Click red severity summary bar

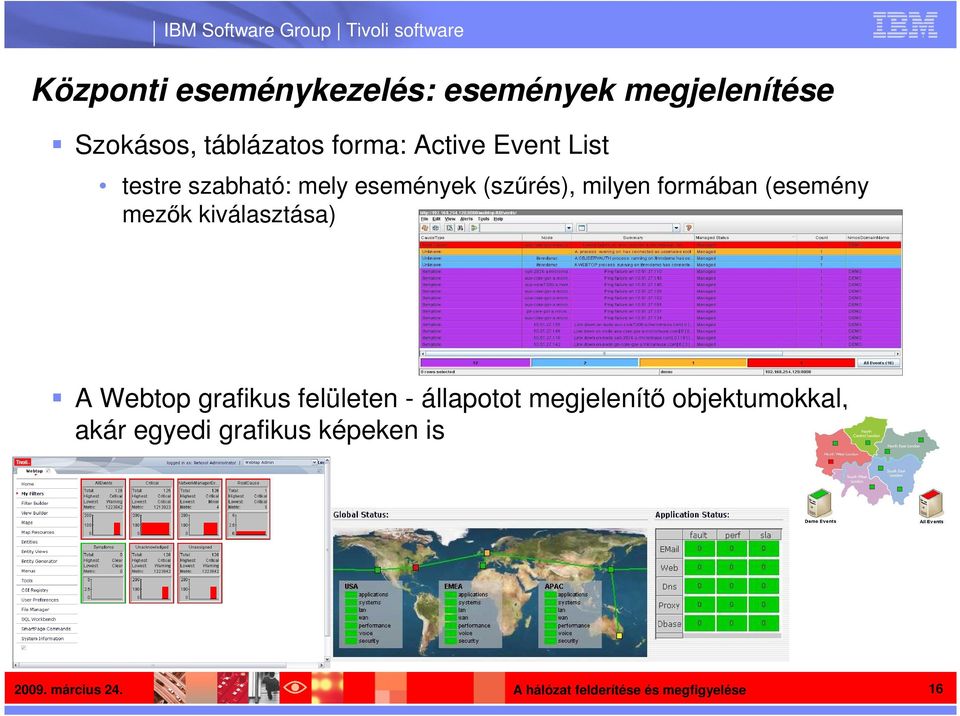pyautogui.click(x=801, y=363)
